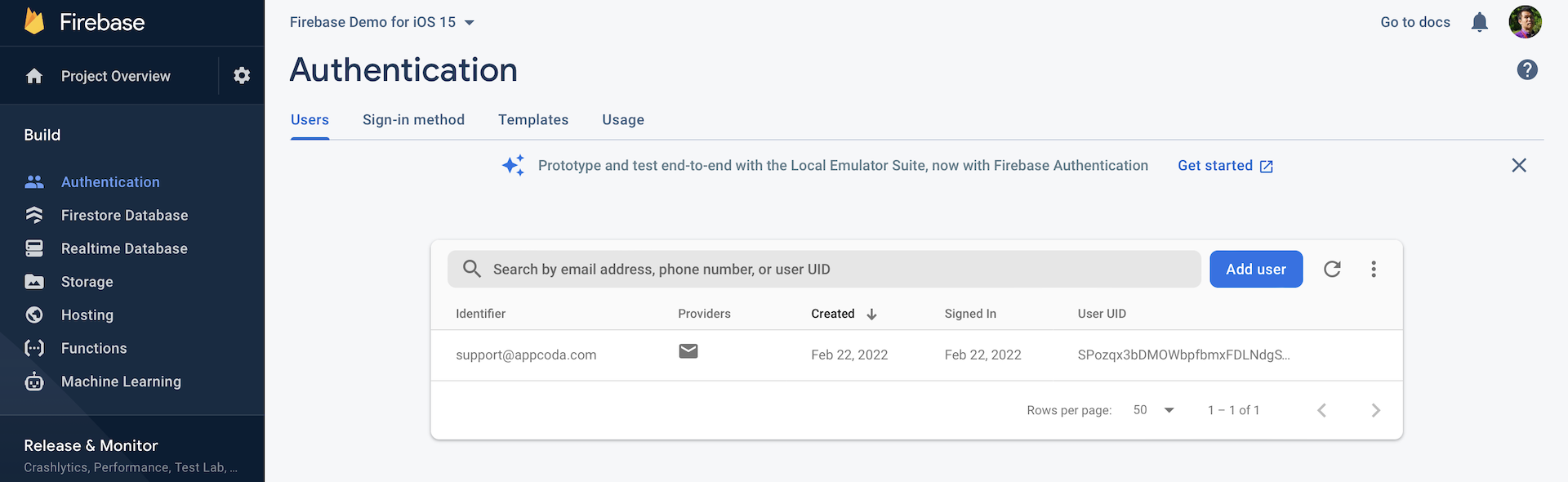Open the three-dot more options menu
Viewport: 1568px width, 482px height.
tap(1374, 269)
